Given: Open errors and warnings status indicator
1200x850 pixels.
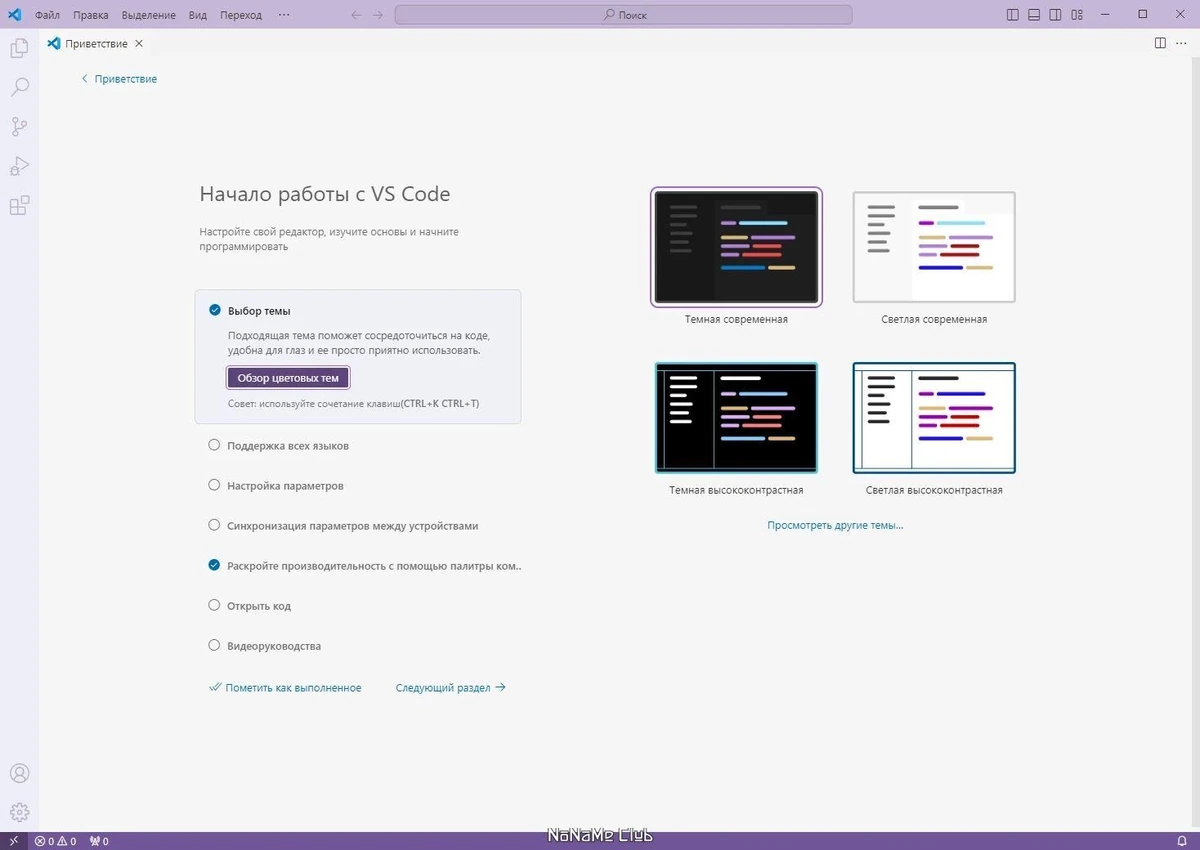Looking at the screenshot, I should 56,841.
